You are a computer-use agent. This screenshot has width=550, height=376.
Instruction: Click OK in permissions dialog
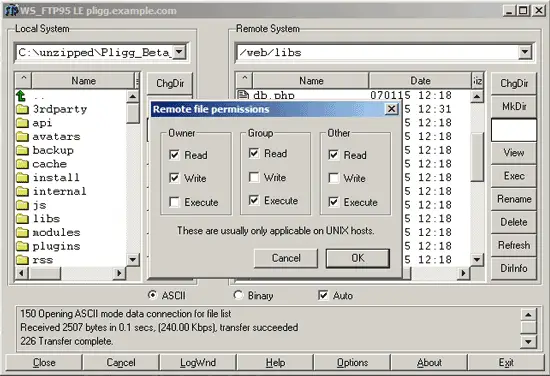pos(357,258)
